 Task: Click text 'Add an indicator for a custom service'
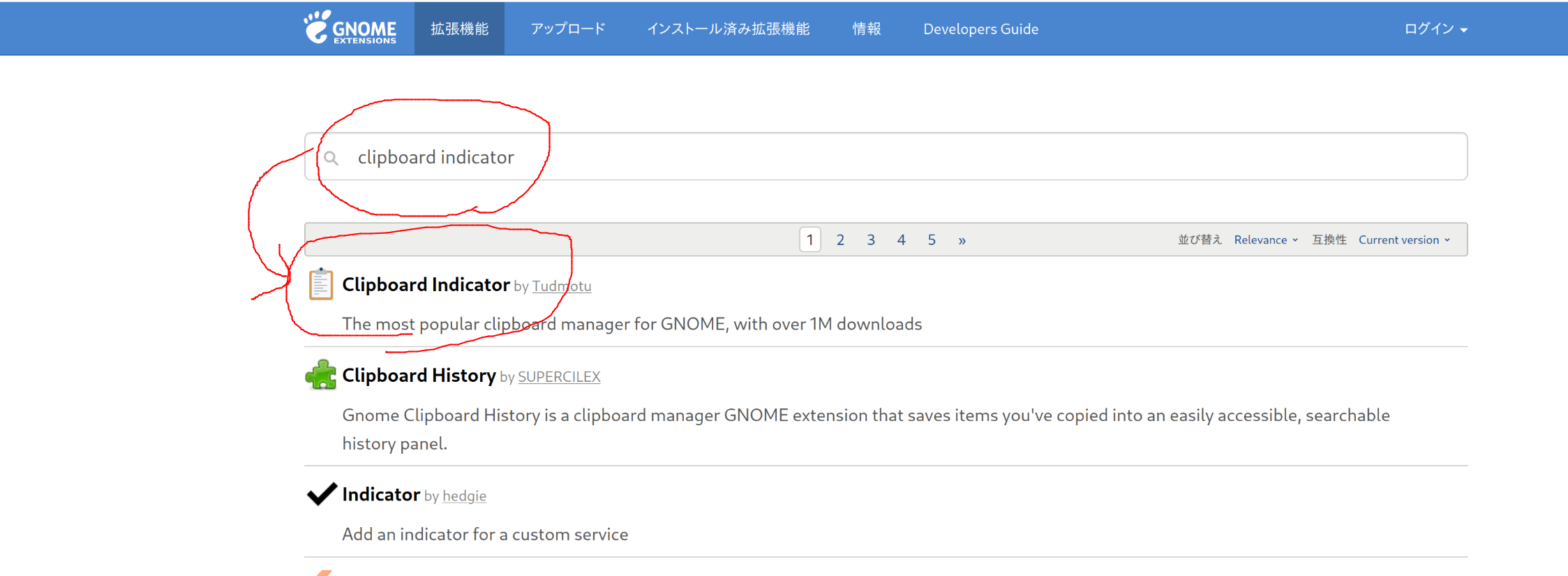click(485, 534)
